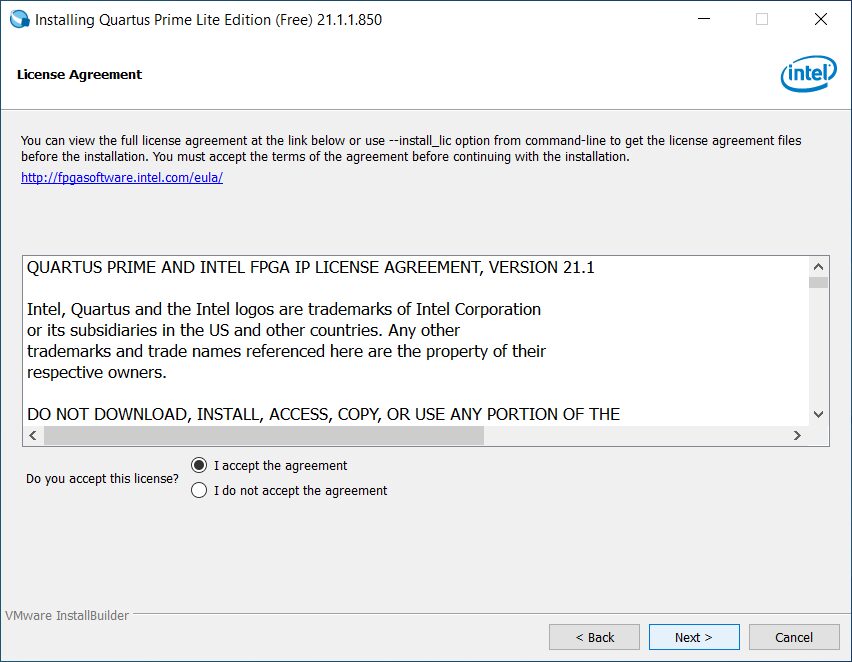Click the "VMware InstallBuilder" label
The width and height of the screenshot is (852, 662).
(67, 615)
